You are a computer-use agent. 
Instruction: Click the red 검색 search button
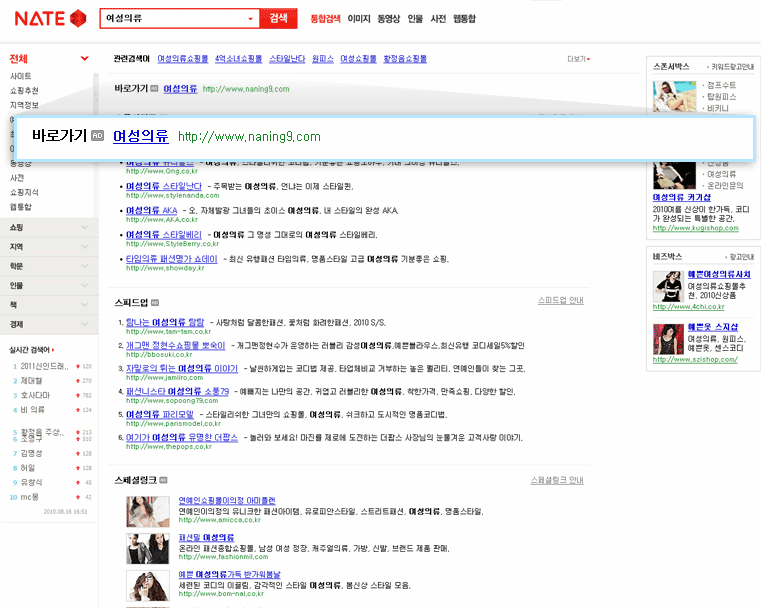click(x=278, y=18)
